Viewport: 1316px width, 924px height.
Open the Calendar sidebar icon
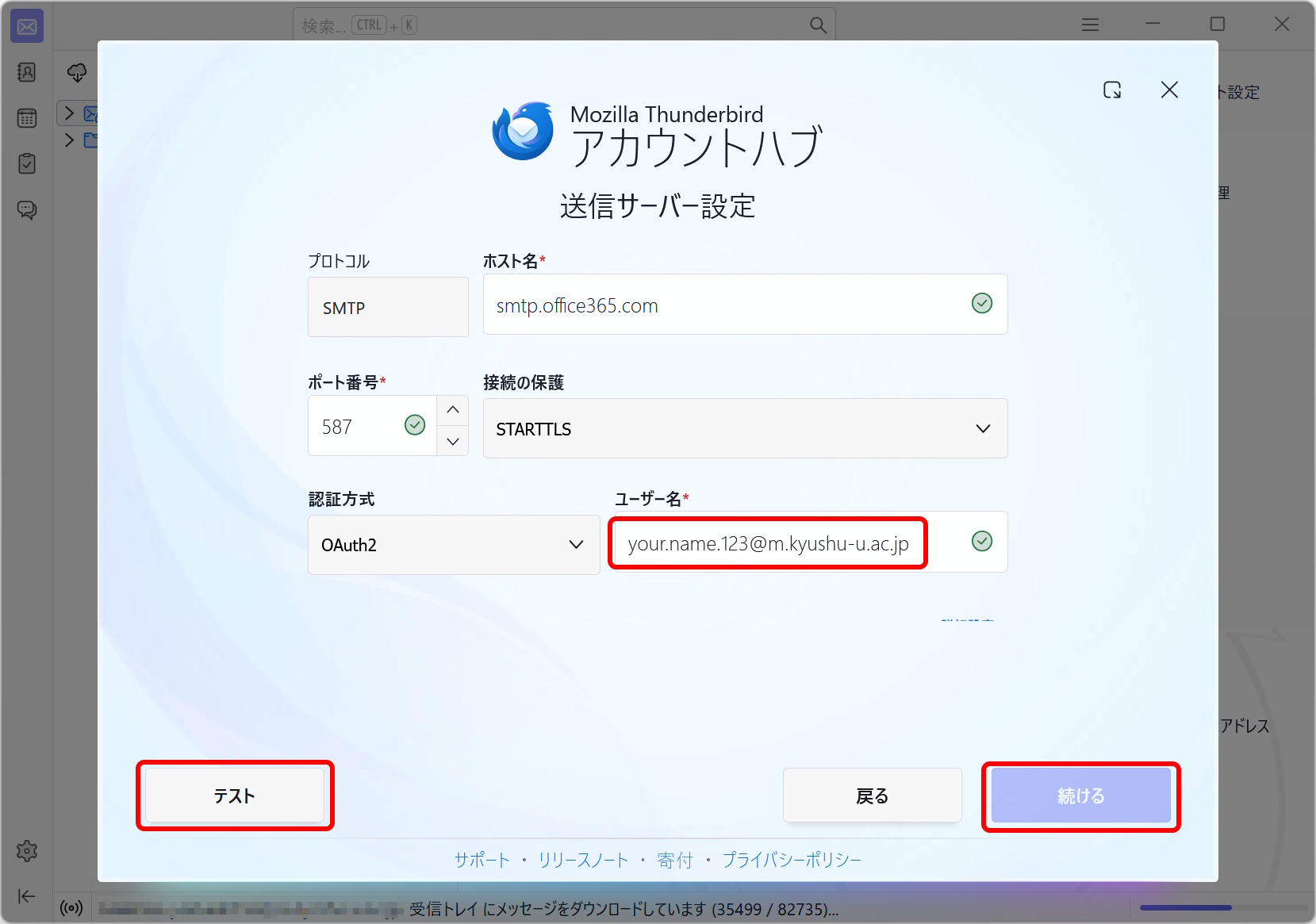(x=27, y=118)
